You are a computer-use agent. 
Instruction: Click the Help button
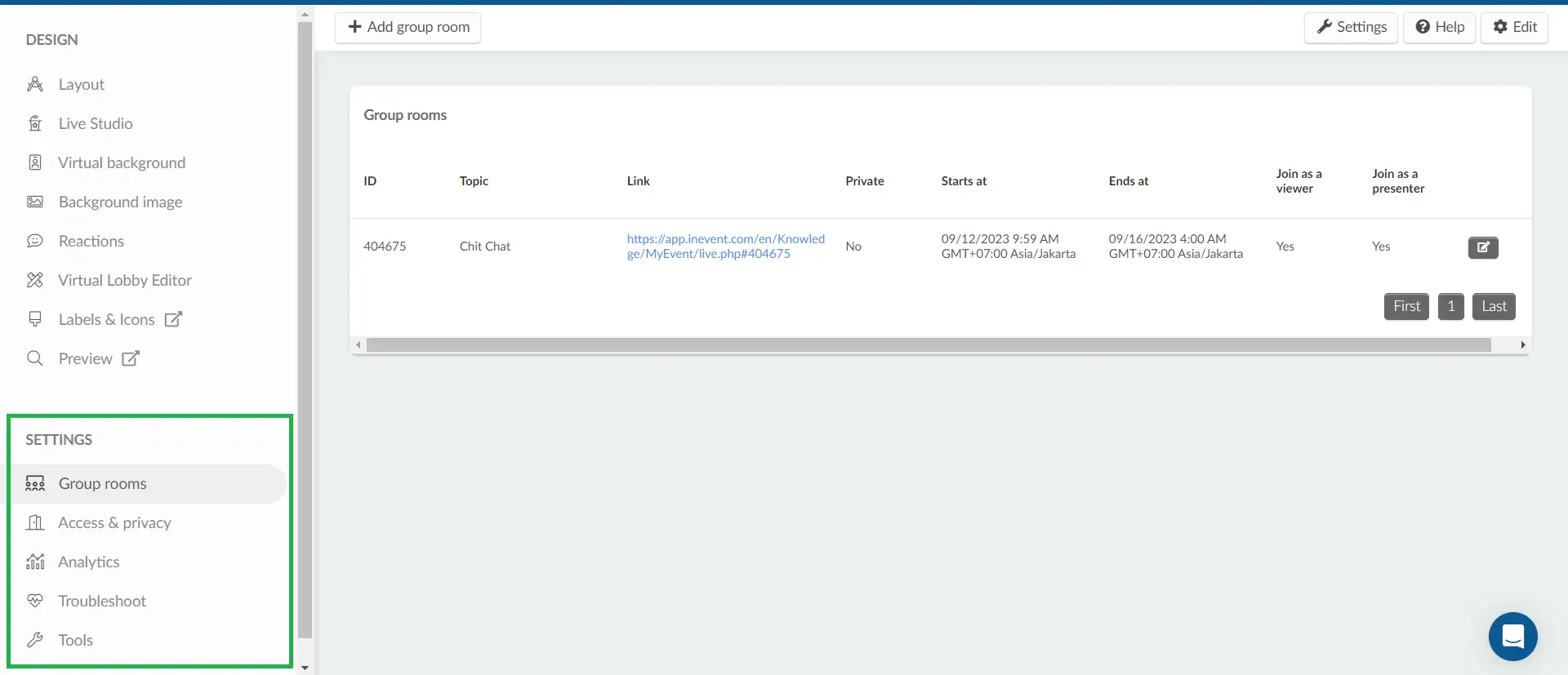coord(1439,27)
